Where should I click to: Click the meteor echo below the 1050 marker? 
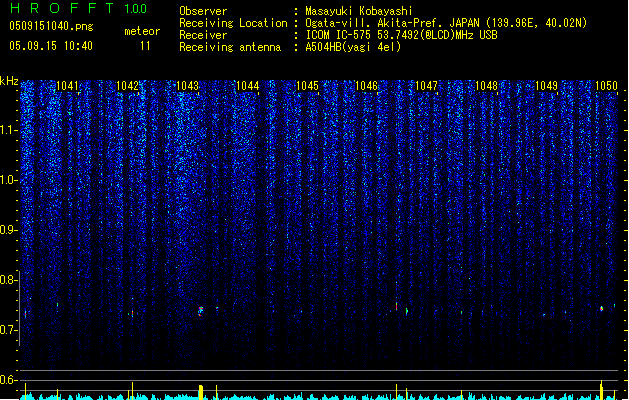(601, 309)
